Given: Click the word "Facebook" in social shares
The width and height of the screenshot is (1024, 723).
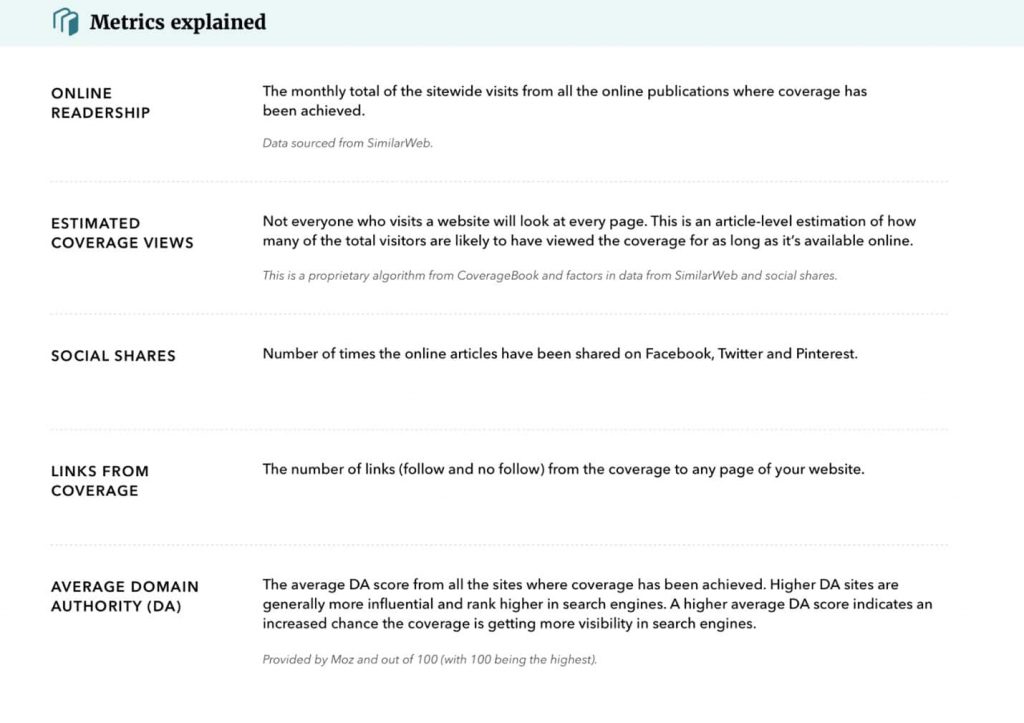Looking at the screenshot, I should point(677,353).
